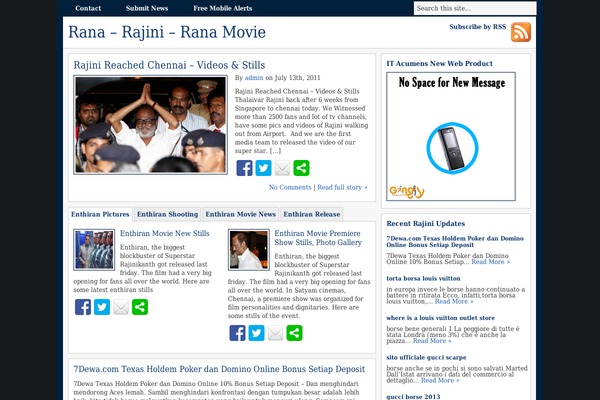
Task: Open the No Comments link
Action: pos(290,187)
